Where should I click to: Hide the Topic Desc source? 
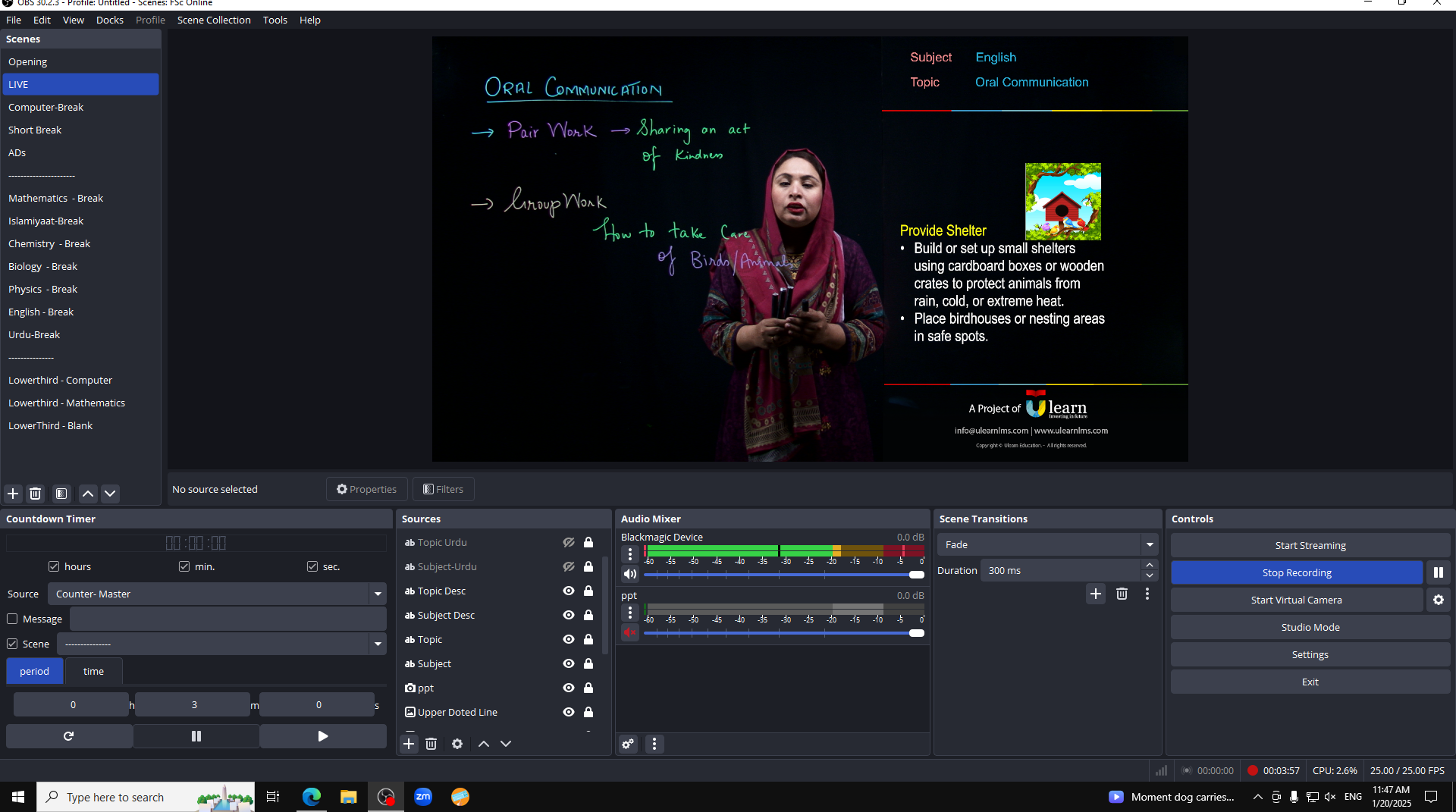point(569,591)
